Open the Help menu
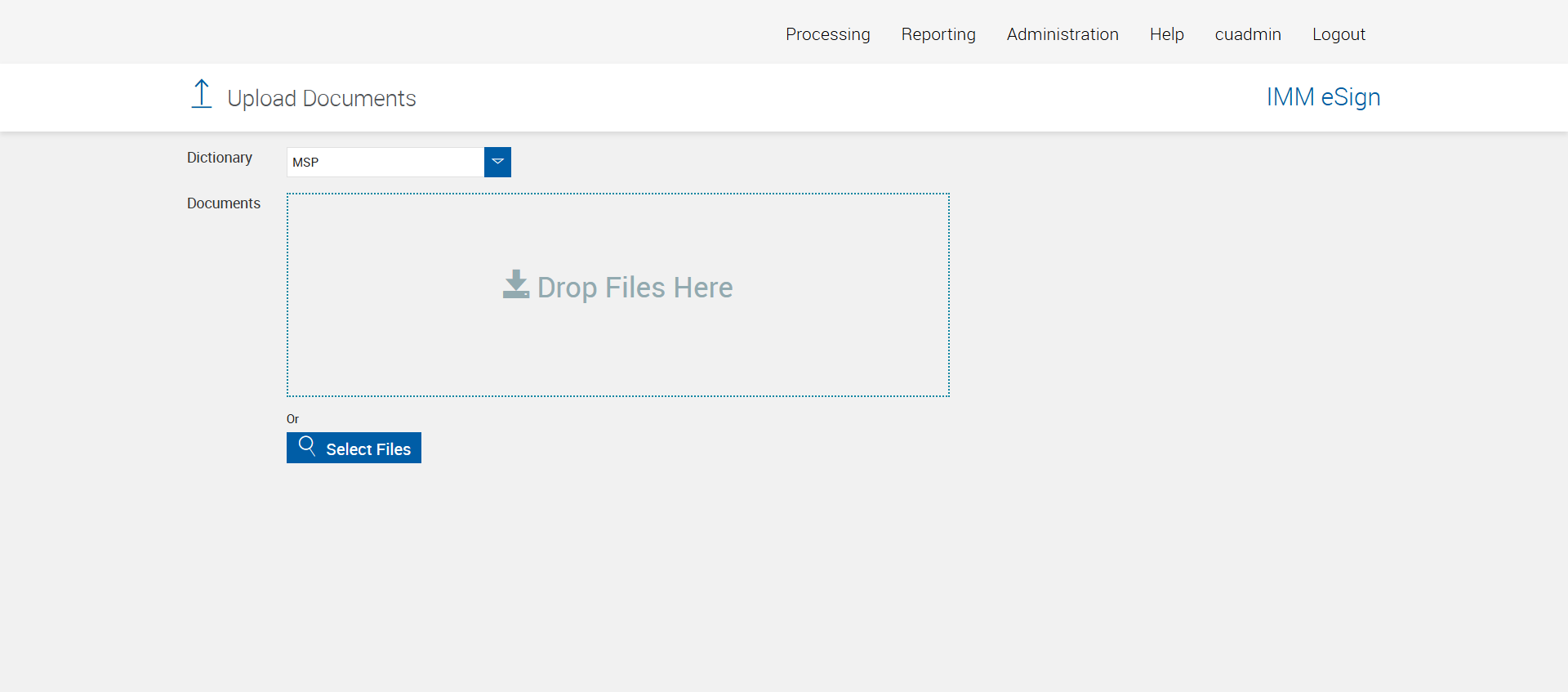Screen dimensions: 1568x692 click(x=1166, y=34)
